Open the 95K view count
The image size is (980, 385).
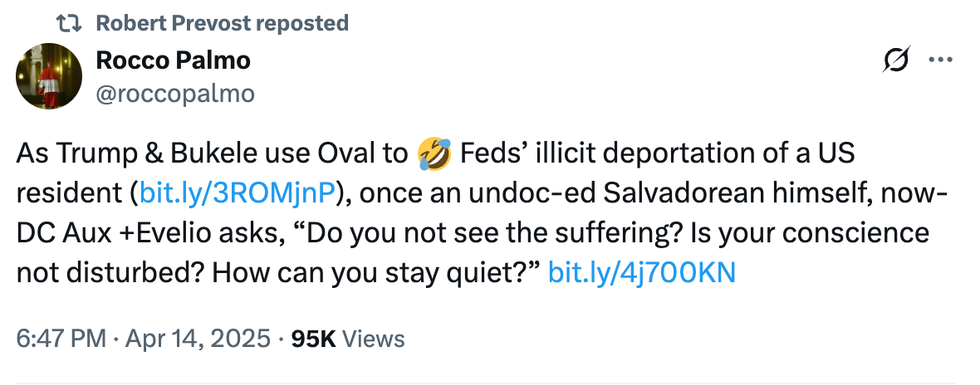(x=314, y=339)
